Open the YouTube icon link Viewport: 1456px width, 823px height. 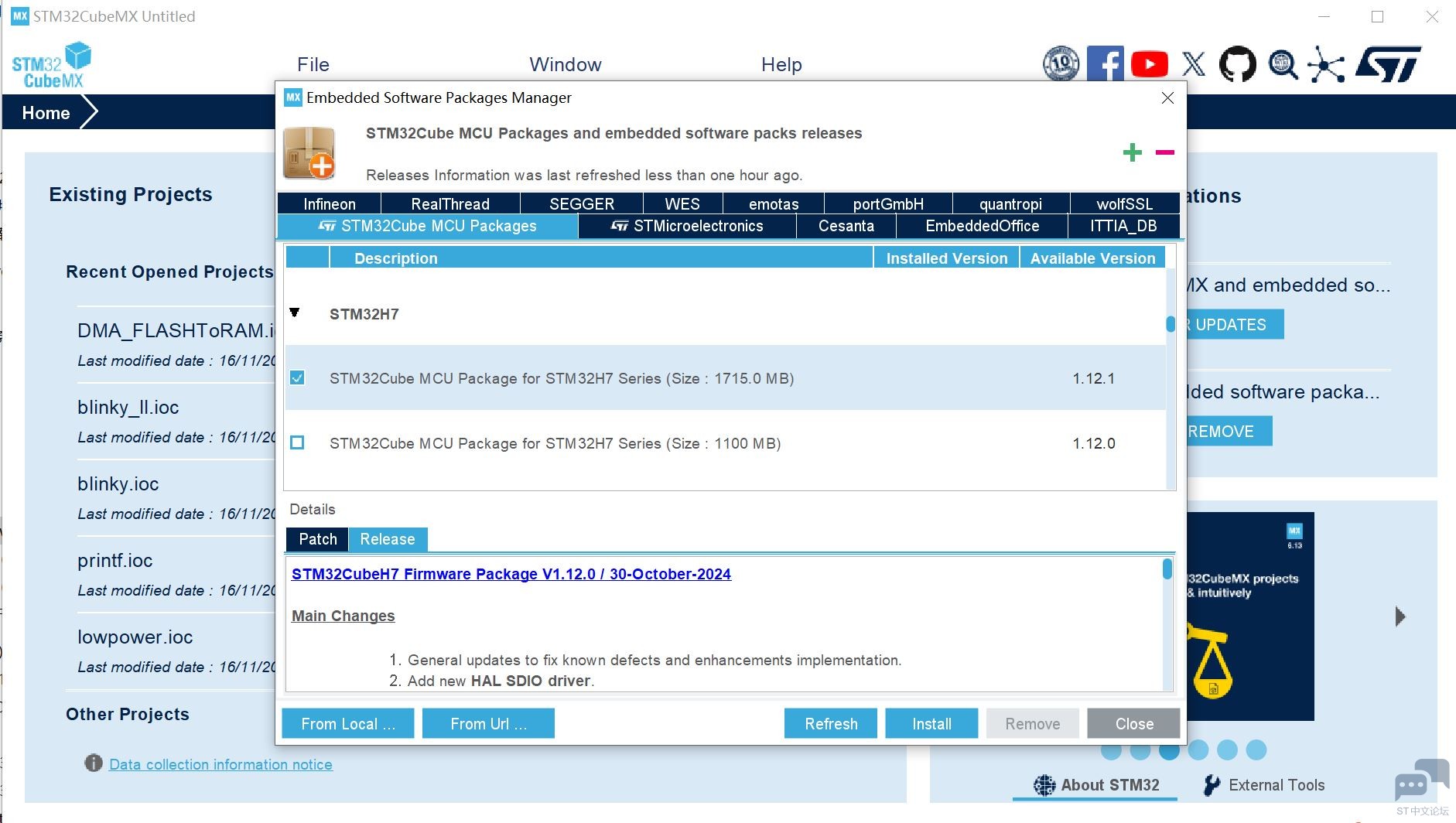pos(1150,64)
